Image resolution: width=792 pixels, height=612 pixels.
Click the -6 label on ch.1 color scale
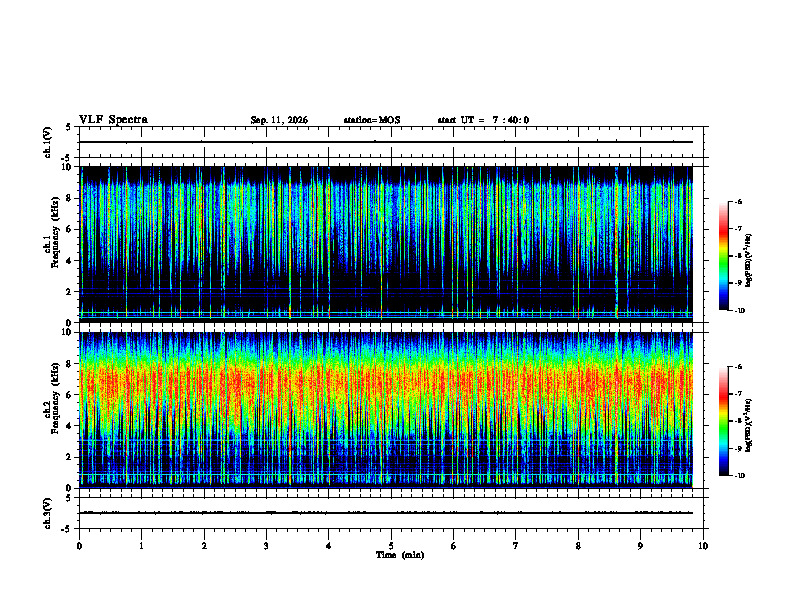coord(738,202)
